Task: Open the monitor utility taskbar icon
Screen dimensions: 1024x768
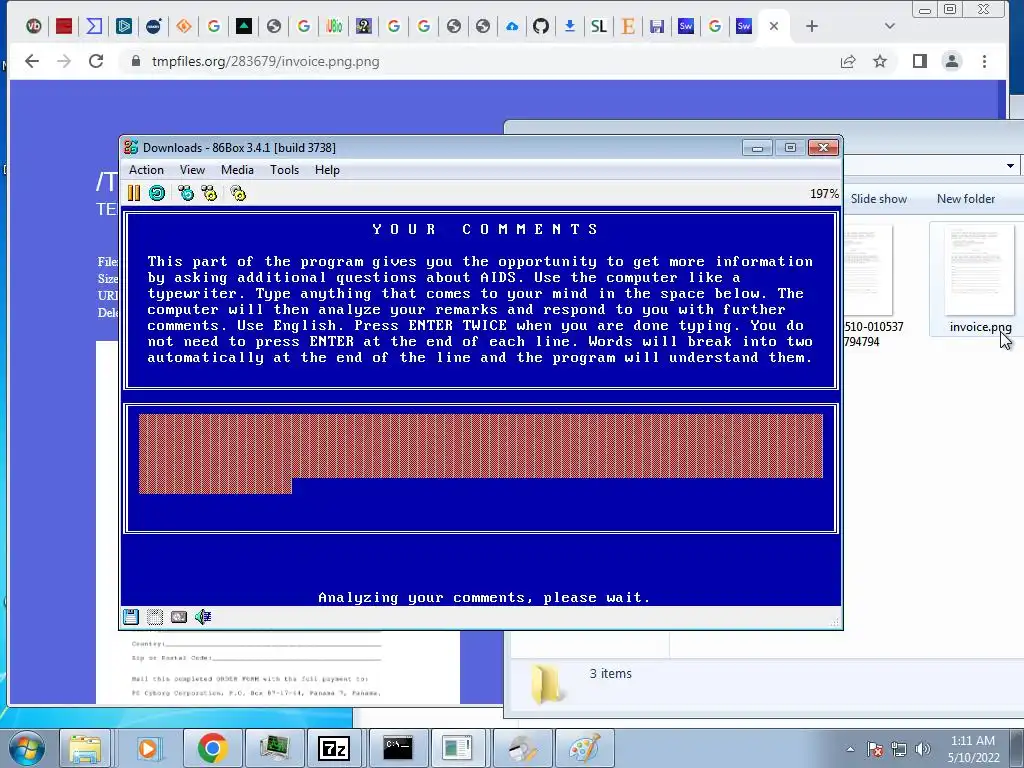Action: 274,748
